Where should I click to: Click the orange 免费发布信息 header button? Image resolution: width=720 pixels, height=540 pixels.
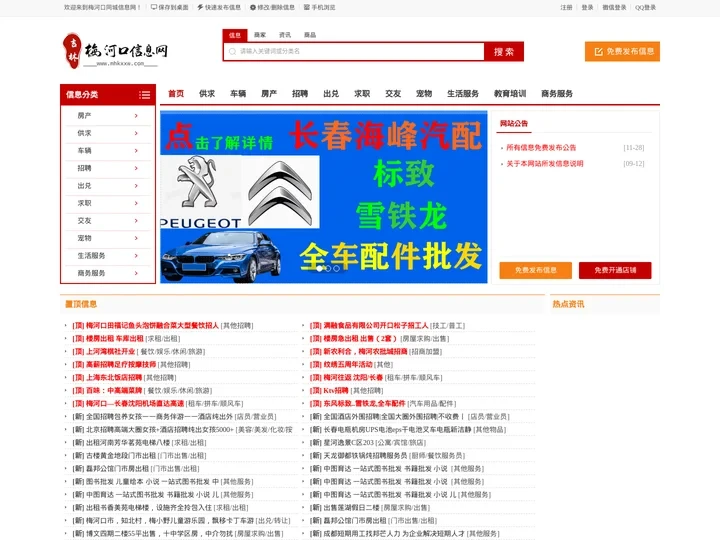click(622, 51)
